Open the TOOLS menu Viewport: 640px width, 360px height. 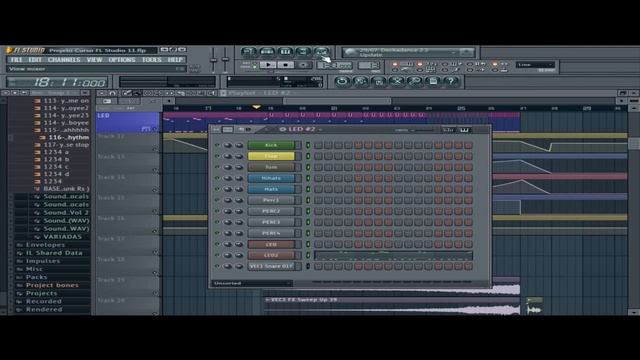151,60
